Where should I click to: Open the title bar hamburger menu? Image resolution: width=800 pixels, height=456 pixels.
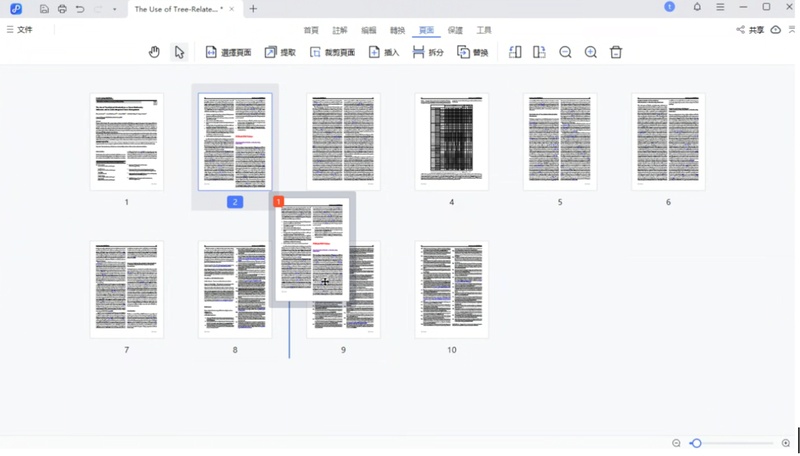pyautogui.click(x=720, y=8)
